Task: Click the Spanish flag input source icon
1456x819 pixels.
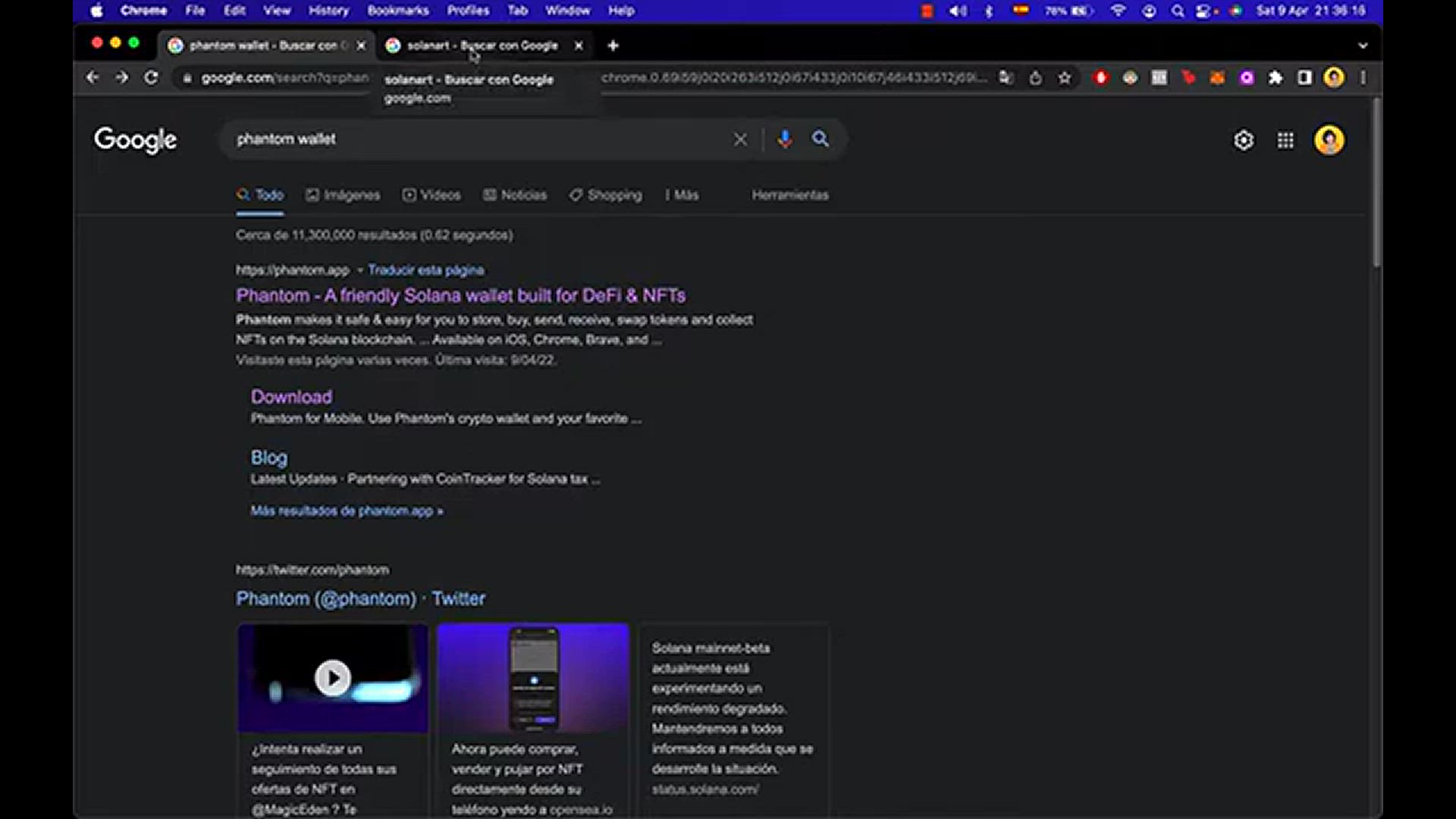Action: pos(1021,11)
